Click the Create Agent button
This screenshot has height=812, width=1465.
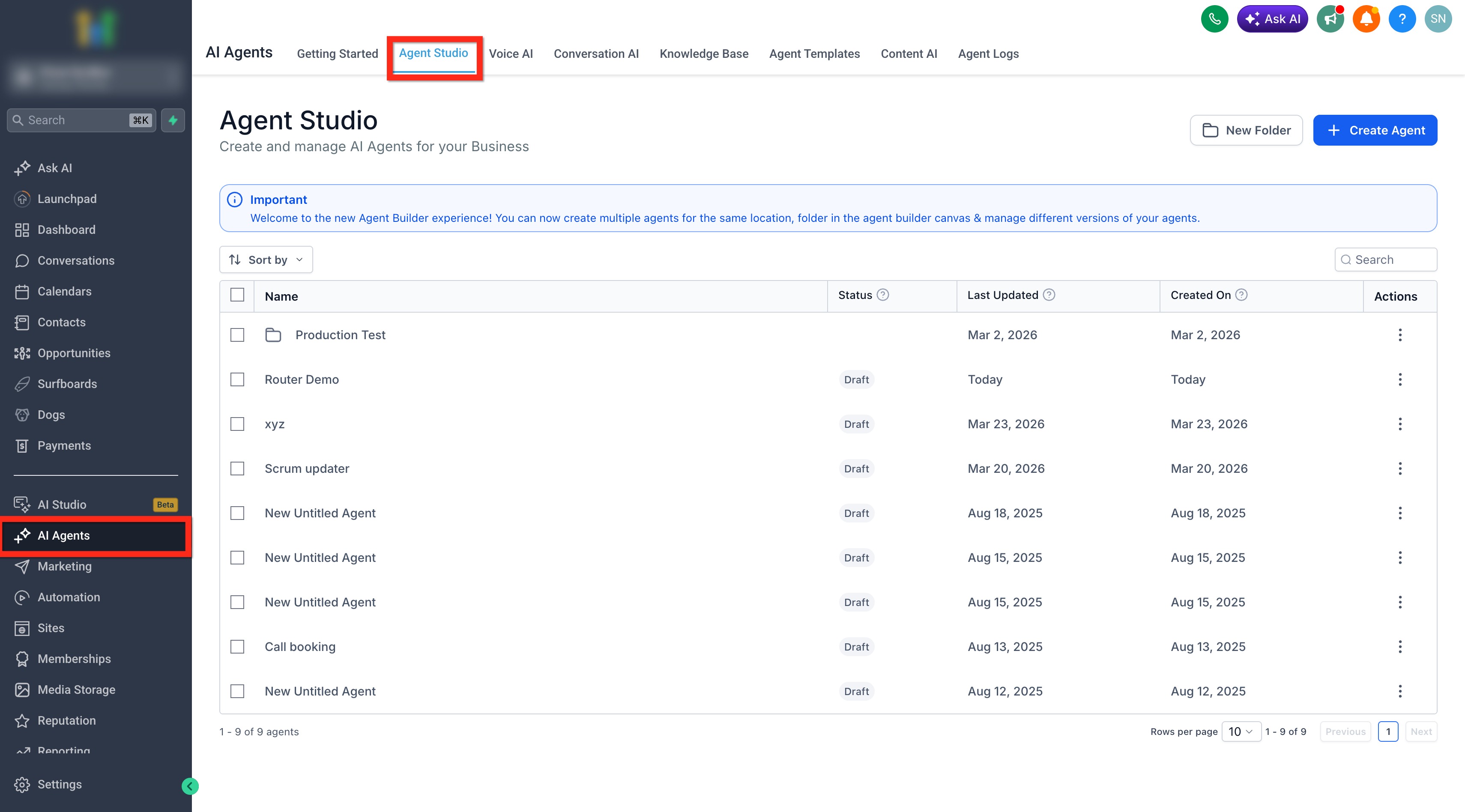click(1375, 130)
